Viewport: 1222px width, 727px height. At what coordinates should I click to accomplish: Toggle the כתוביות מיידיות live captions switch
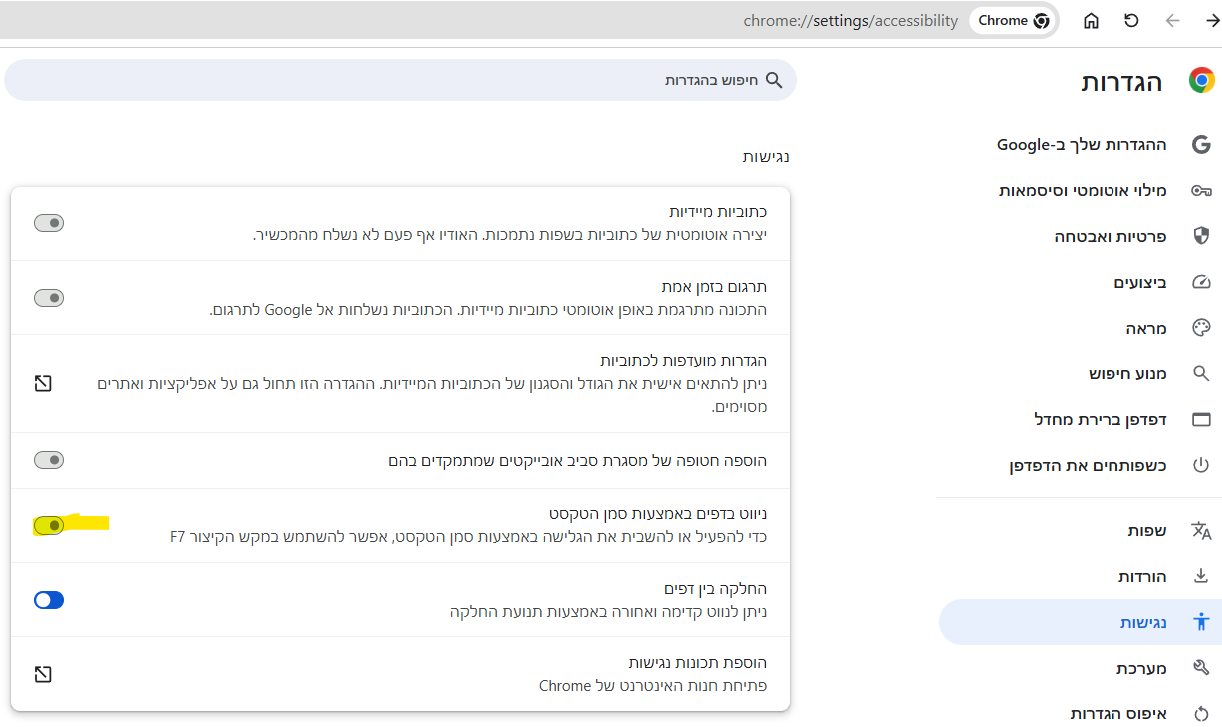[x=49, y=223]
